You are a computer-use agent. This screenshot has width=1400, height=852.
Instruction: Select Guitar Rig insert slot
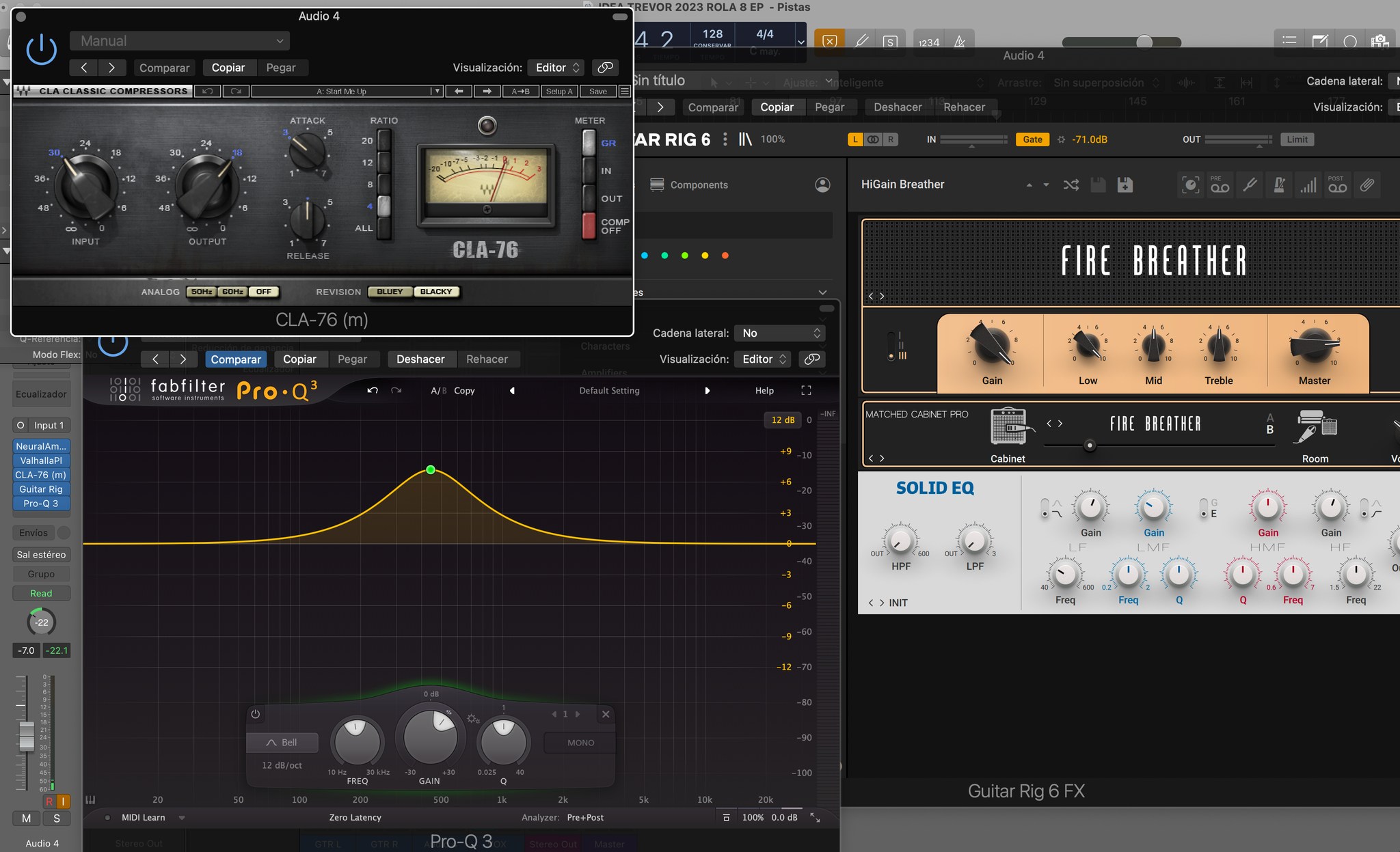point(41,489)
